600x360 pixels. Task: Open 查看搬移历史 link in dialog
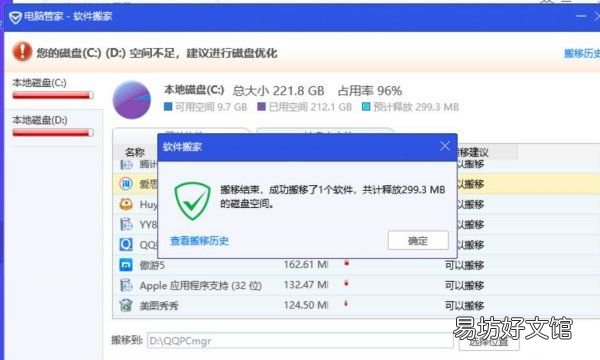coord(199,241)
